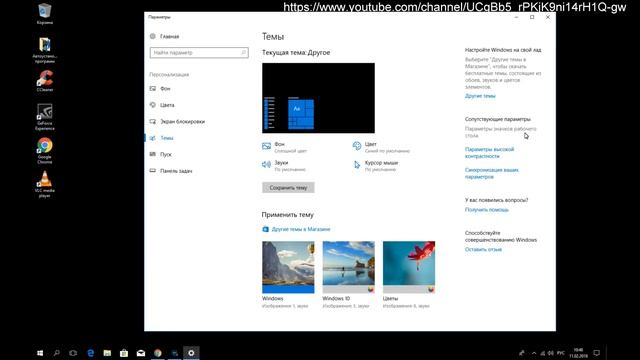Screen dimensions: 640x360
Task: Open the Recycle Bin desktop icon
Action: click(44, 13)
